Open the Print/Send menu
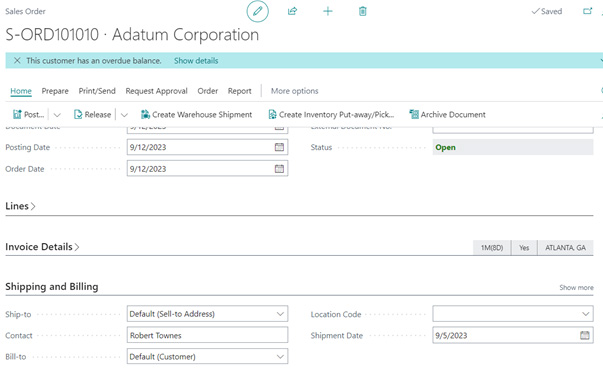 click(97, 91)
